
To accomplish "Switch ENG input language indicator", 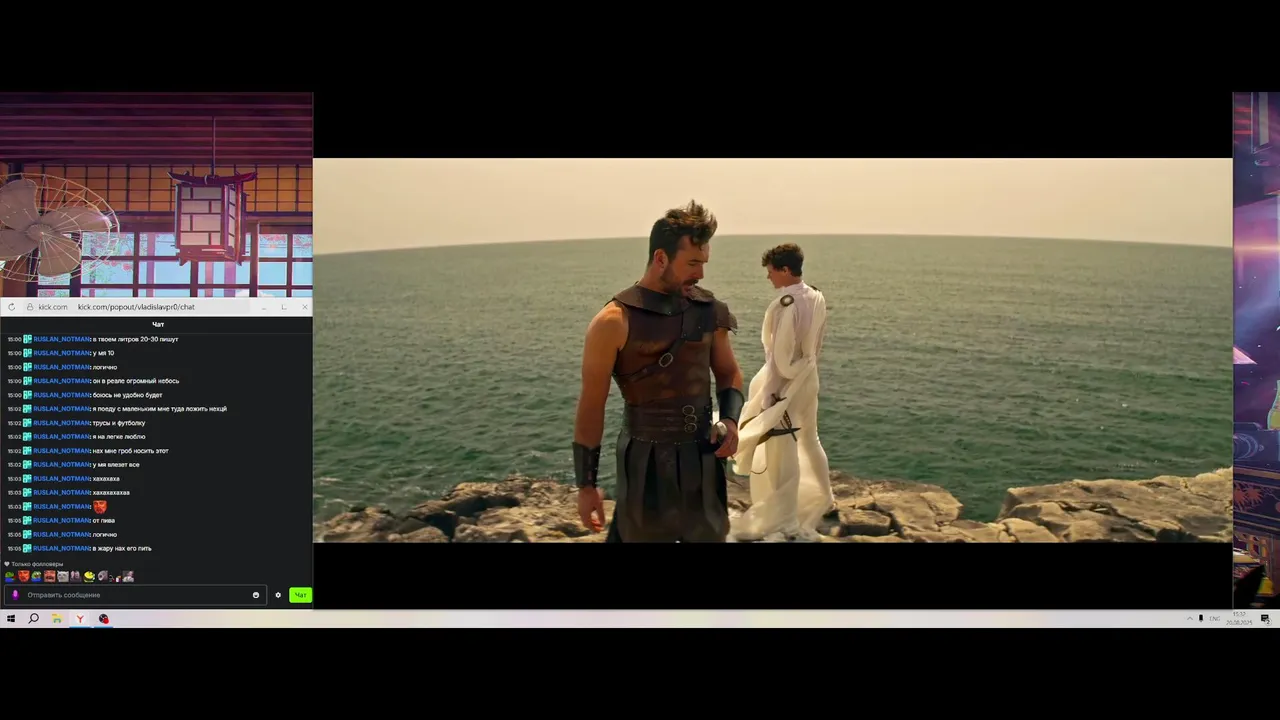I will 1215,619.
